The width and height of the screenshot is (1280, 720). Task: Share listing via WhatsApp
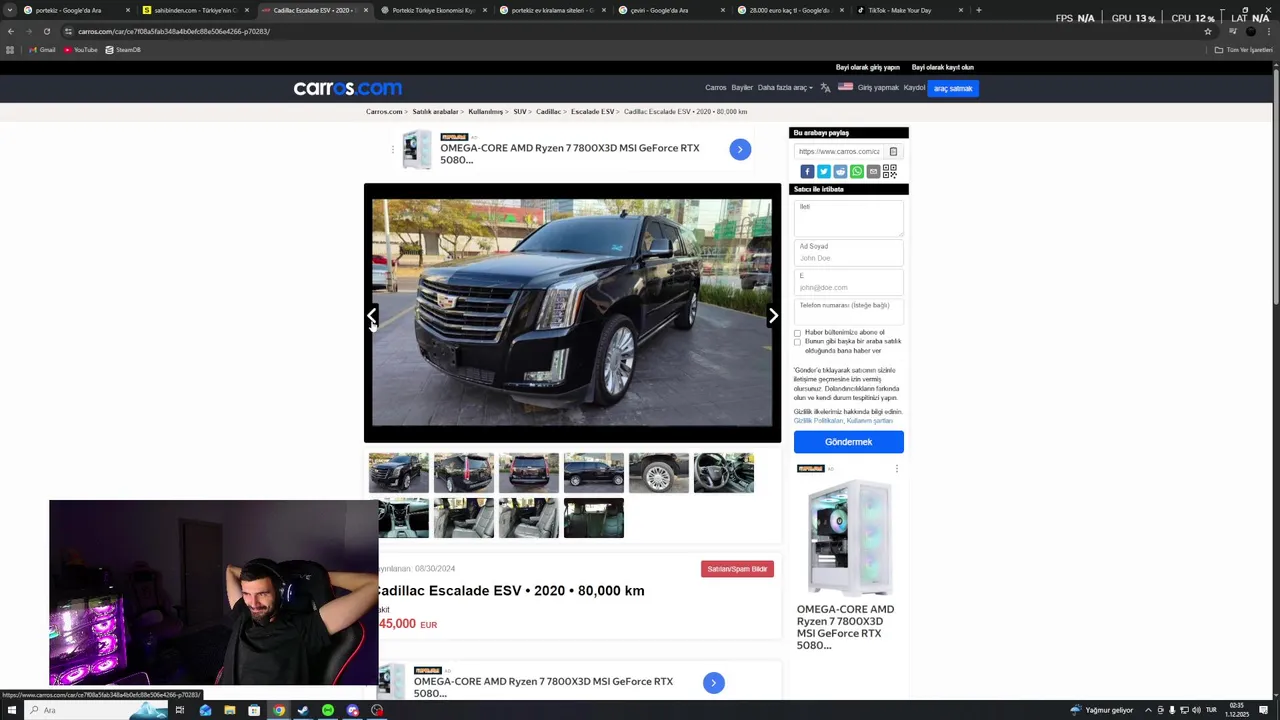coord(857,171)
